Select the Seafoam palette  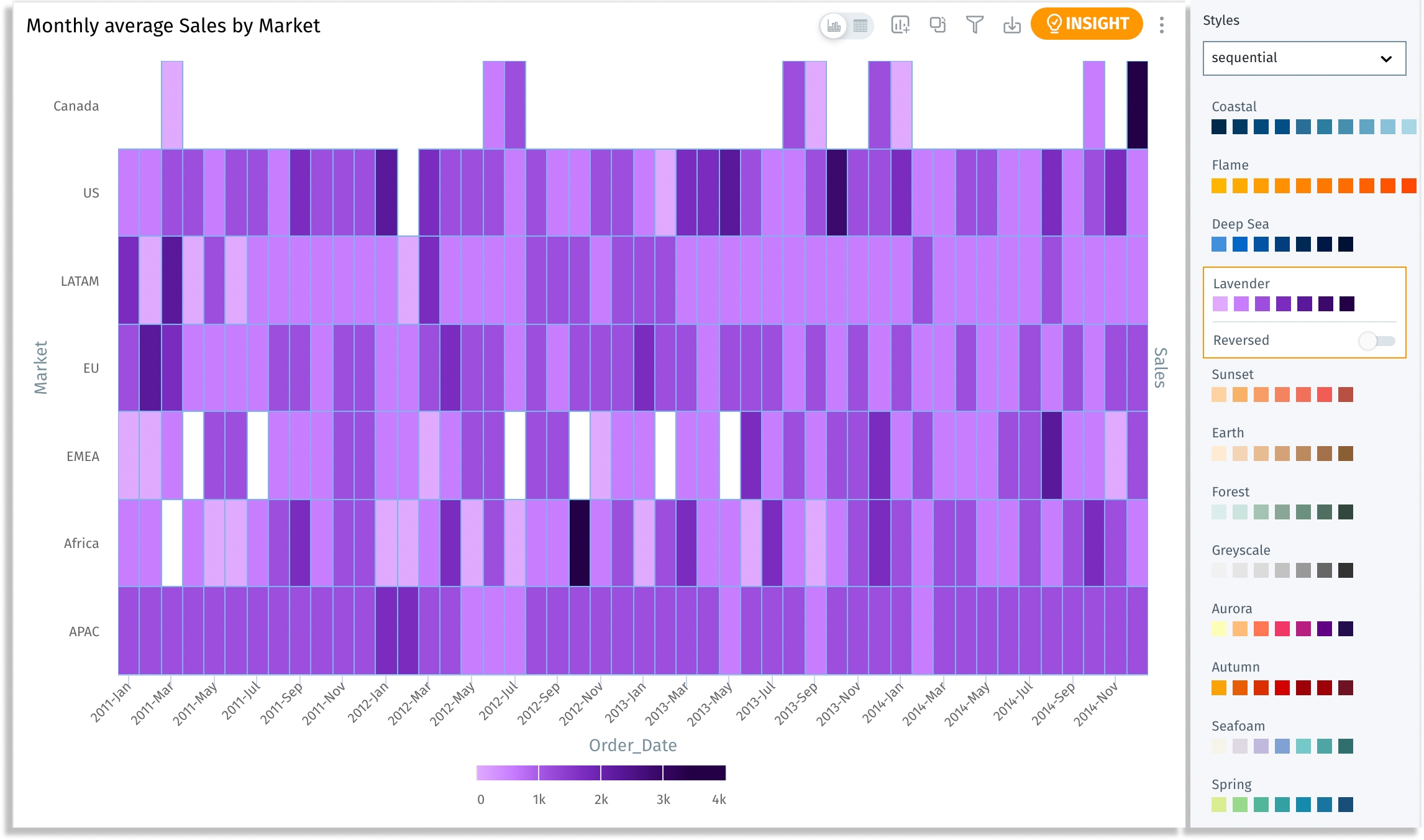pos(1282,746)
